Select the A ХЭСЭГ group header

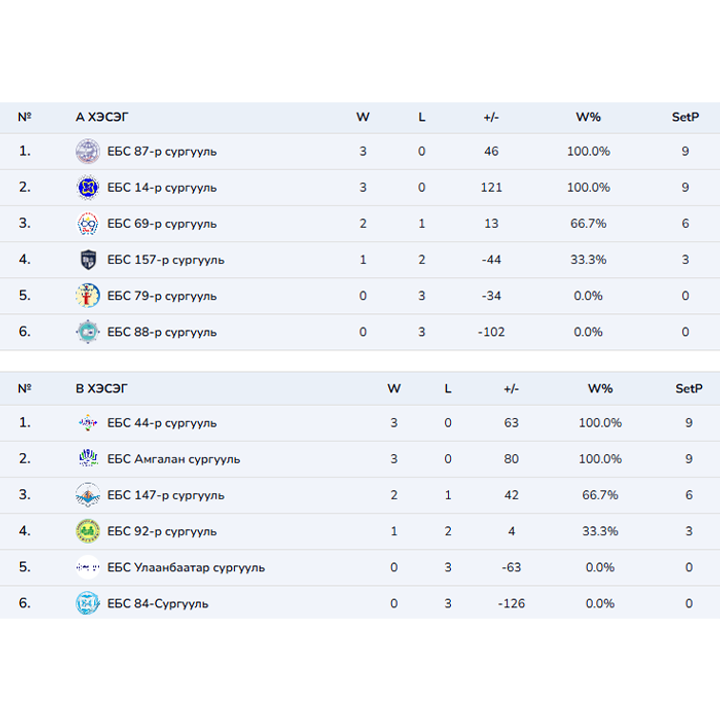(x=102, y=117)
